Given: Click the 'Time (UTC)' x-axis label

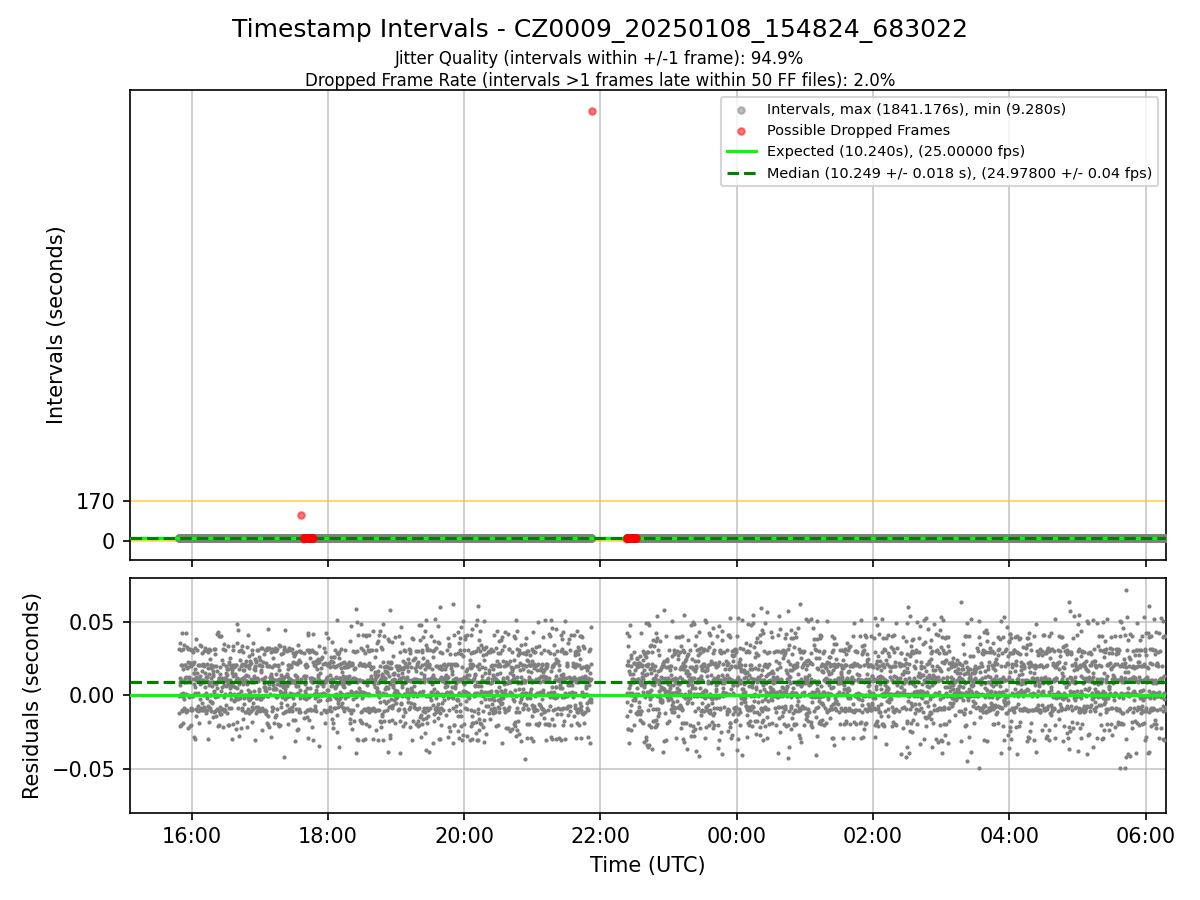Looking at the screenshot, I should (x=647, y=864).
